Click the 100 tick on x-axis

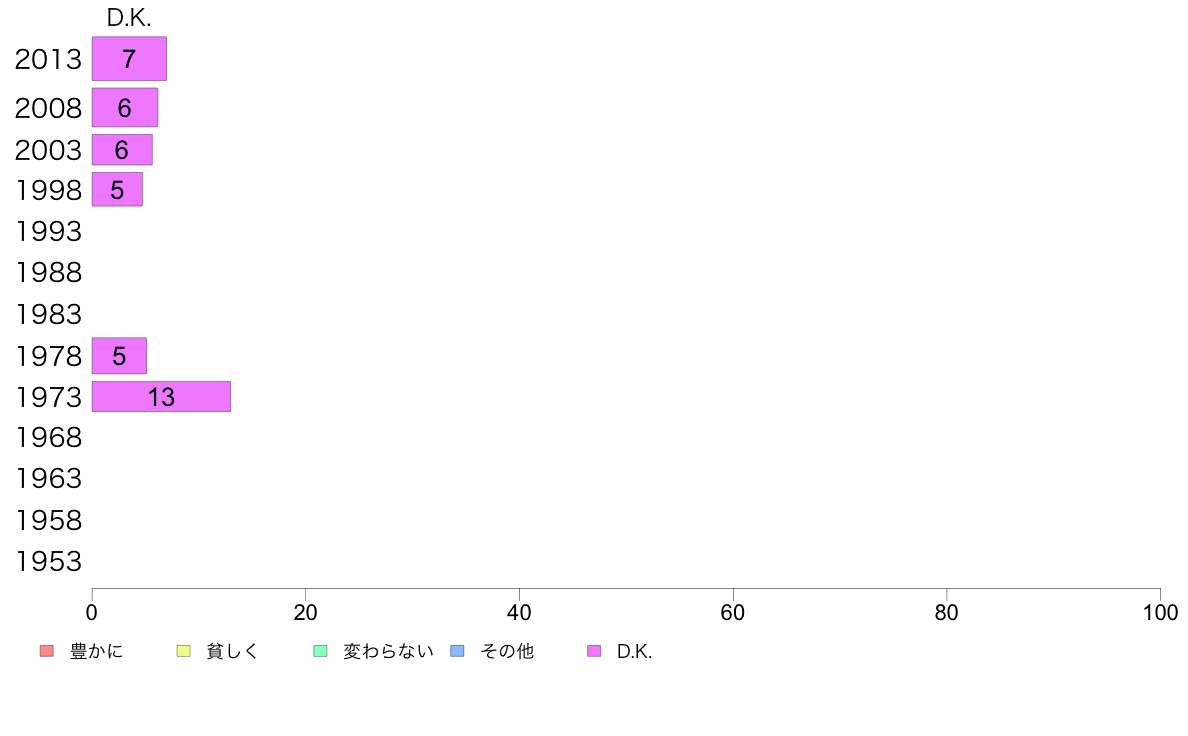tap(1160, 612)
